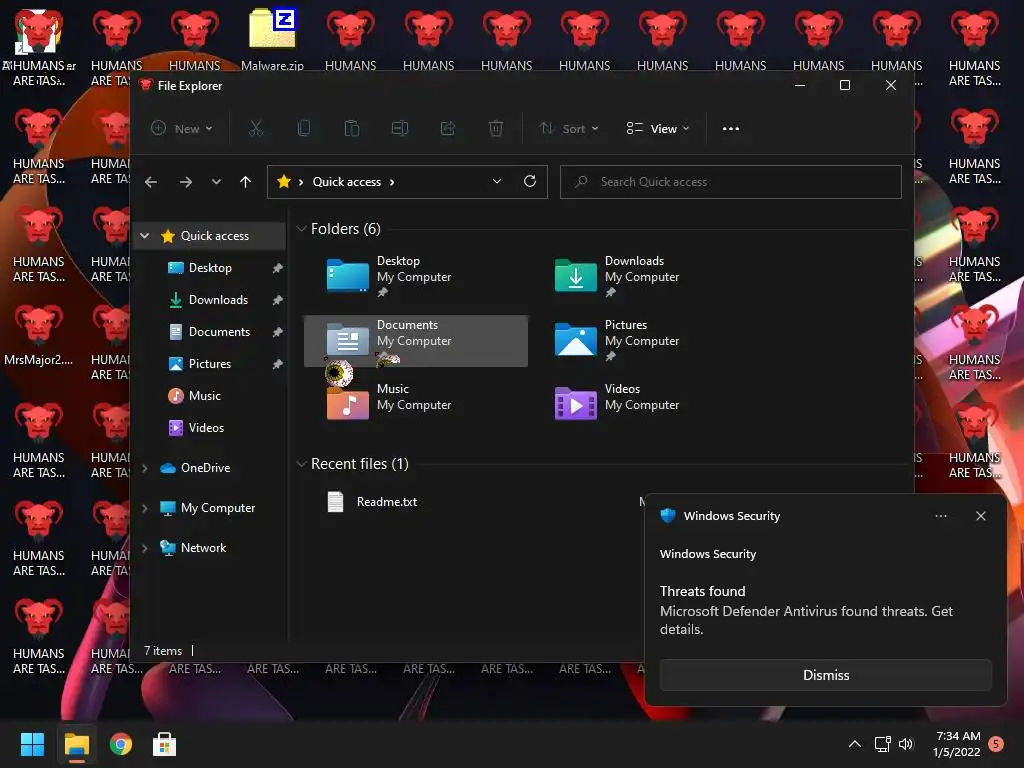
Task: Open the notification count badge
Action: (996, 744)
